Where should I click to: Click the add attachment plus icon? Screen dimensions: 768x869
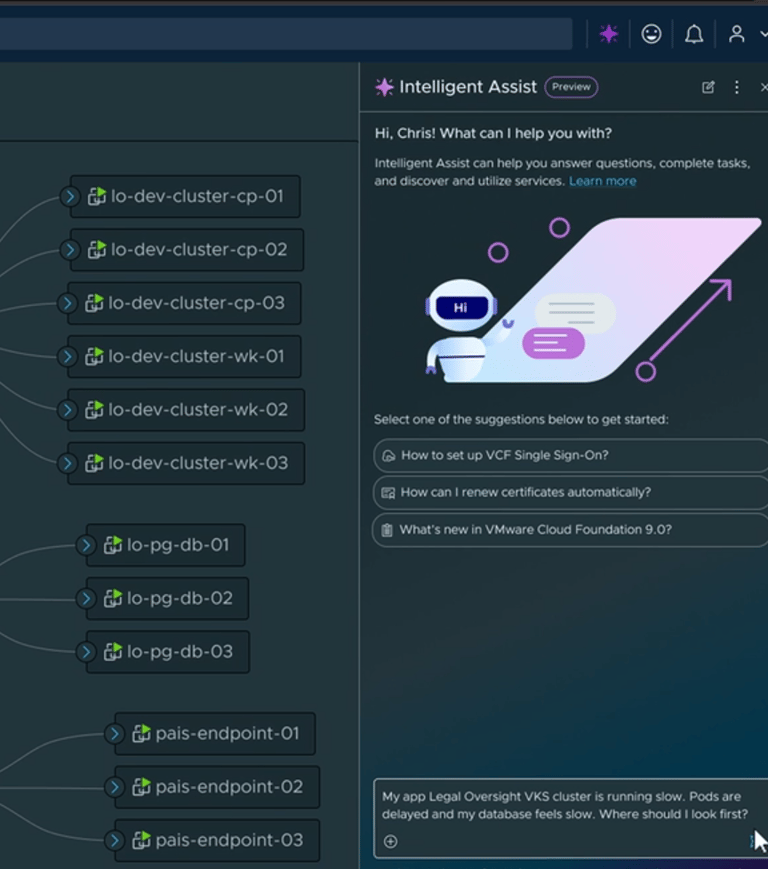tap(390, 841)
